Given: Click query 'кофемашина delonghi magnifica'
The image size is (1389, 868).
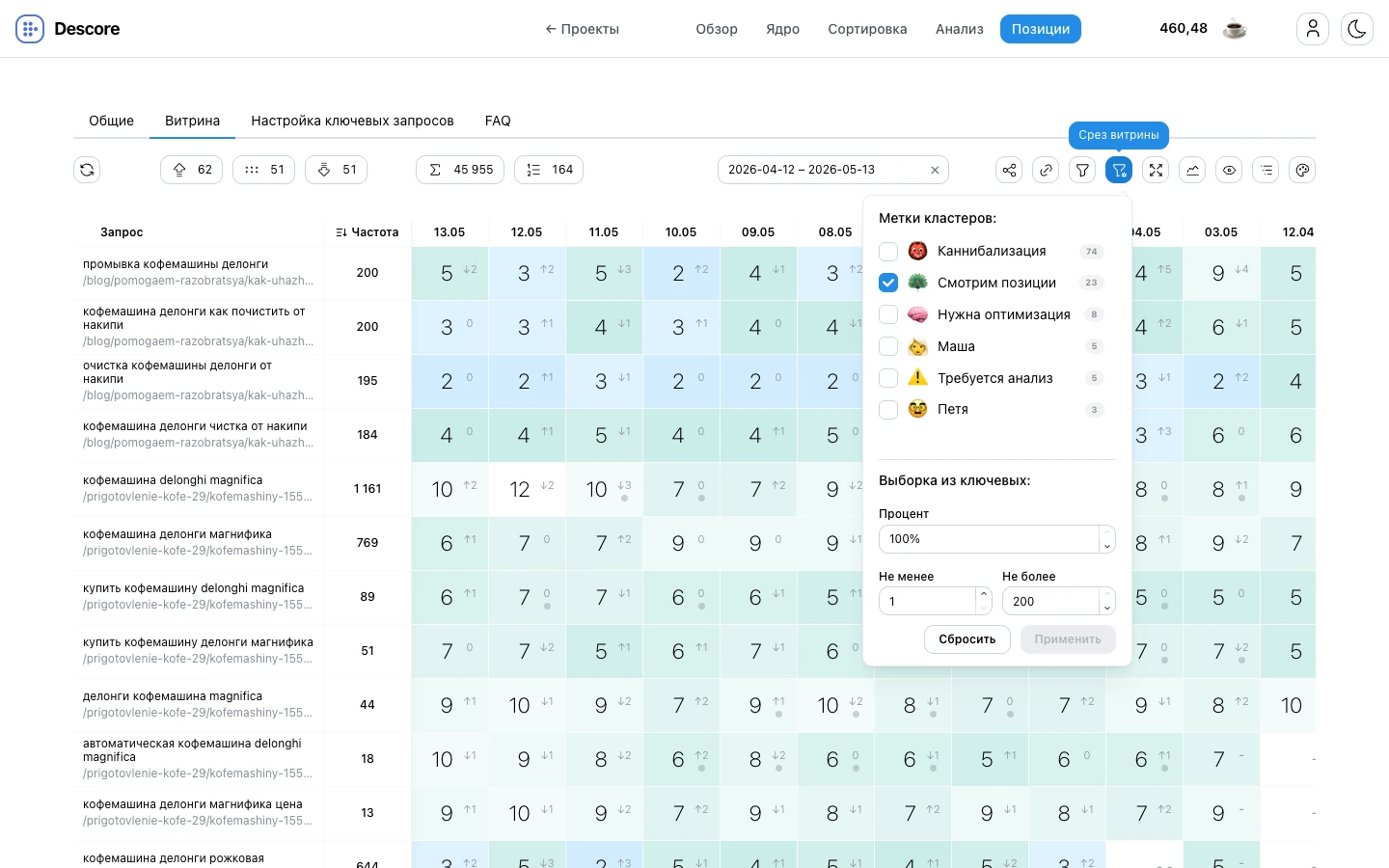Looking at the screenshot, I should point(173,480).
